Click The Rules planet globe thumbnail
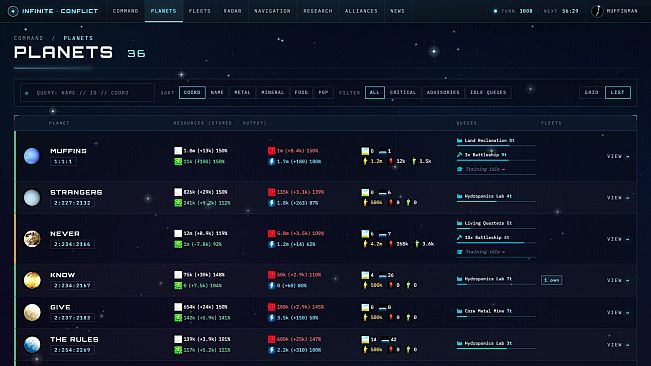The height and width of the screenshot is (366, 651). (x=32, y=345)
